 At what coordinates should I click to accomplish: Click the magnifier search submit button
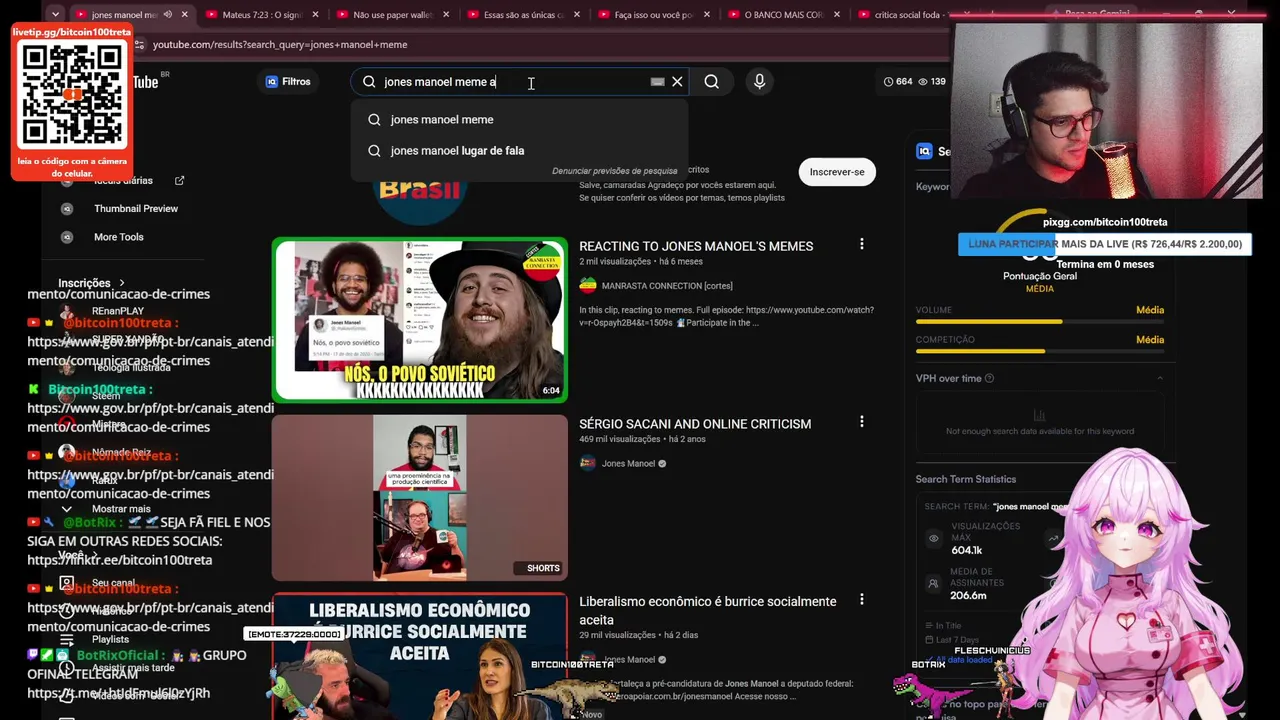[x=711, y=82]
